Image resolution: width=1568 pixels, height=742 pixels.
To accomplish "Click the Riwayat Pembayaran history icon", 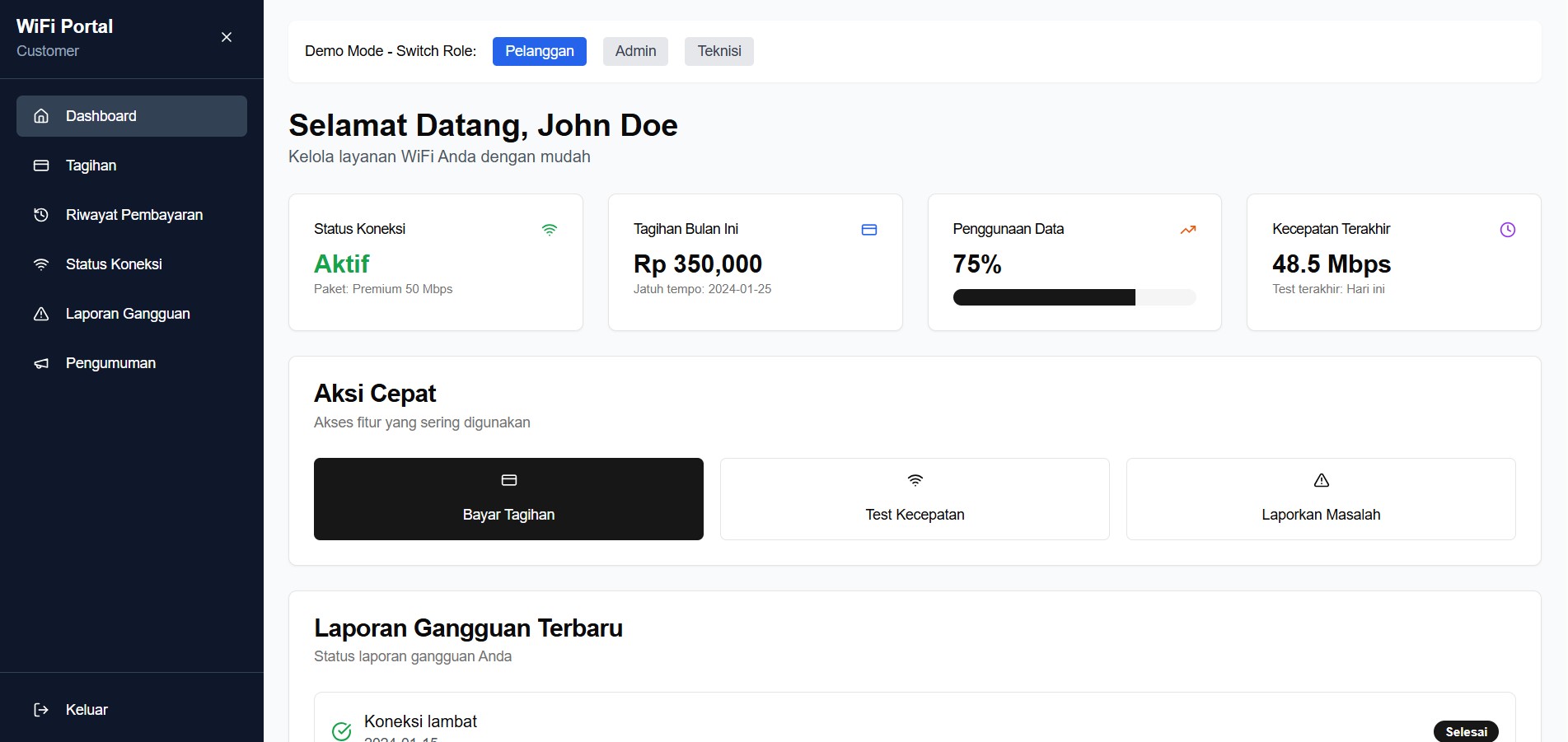I will click(41, 215).
